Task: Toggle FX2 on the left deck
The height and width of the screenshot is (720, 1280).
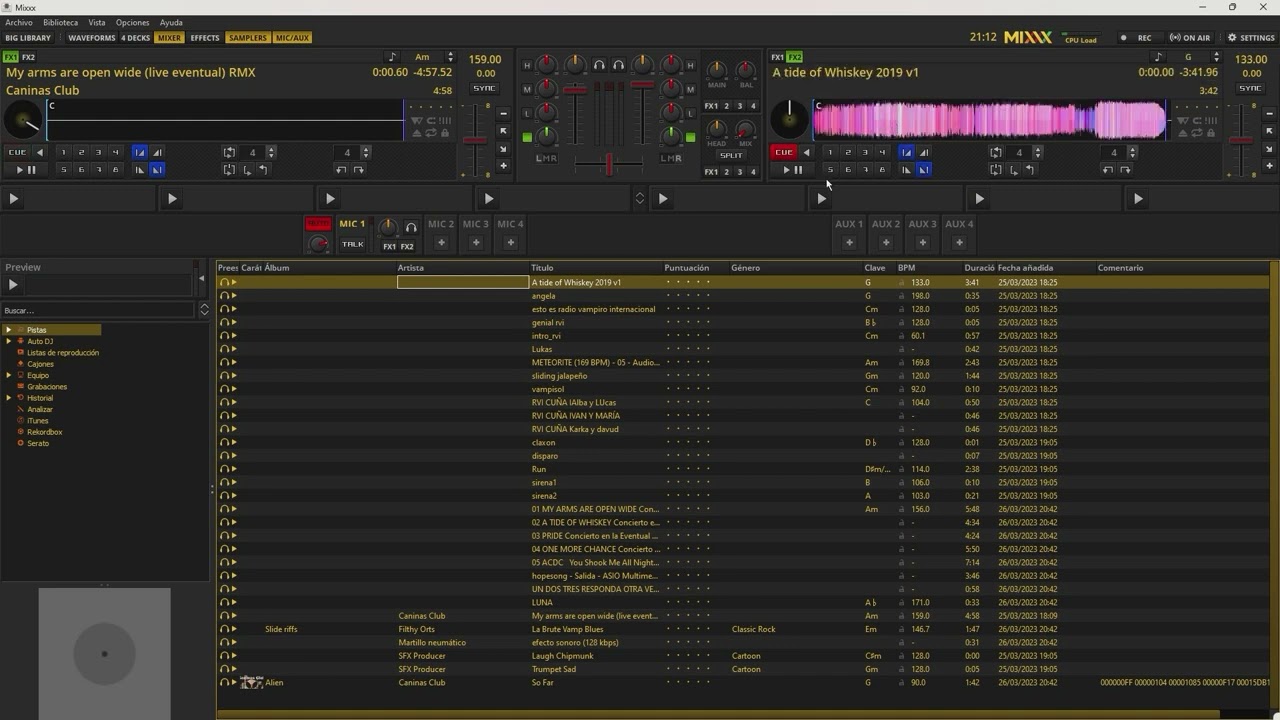Action: (x=28, y=57)
